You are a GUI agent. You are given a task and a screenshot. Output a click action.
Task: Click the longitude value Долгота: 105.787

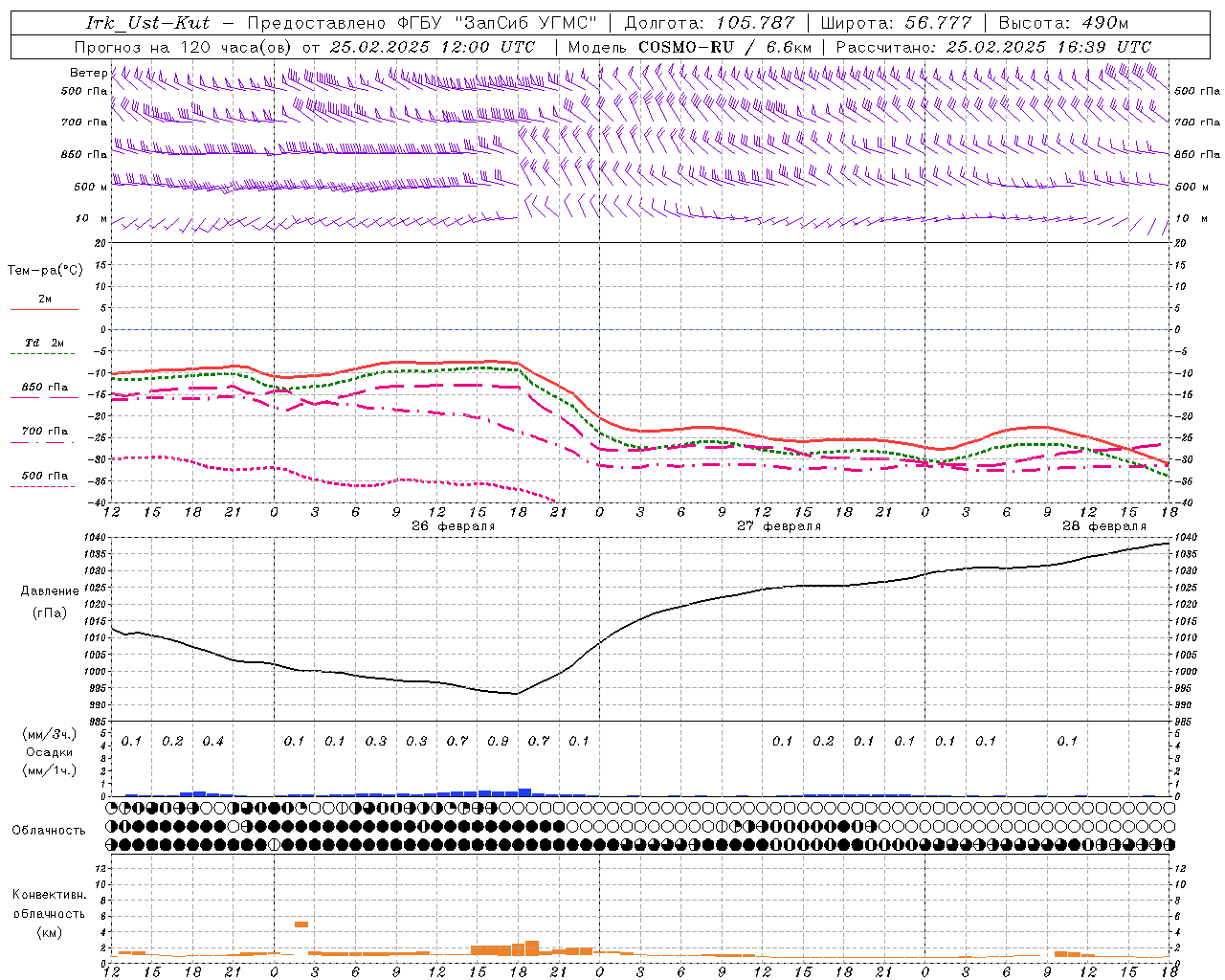[709, 23]
